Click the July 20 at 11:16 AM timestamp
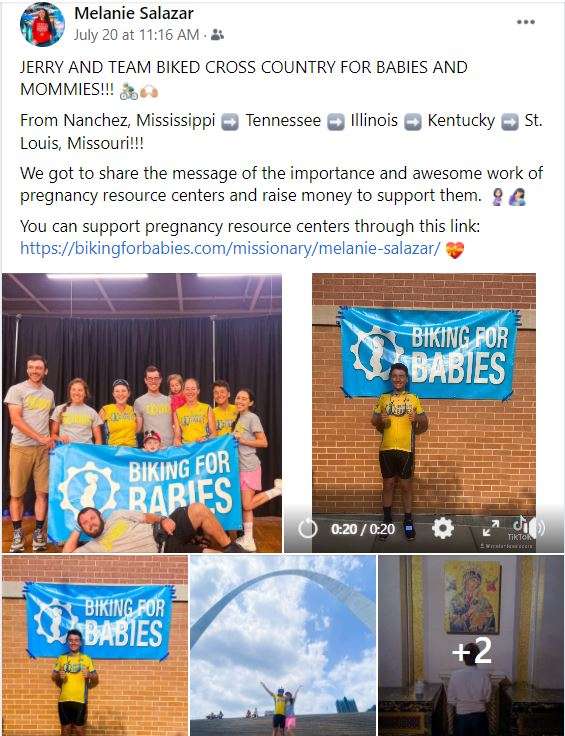The image size is (565, 736). click(136, 35)
